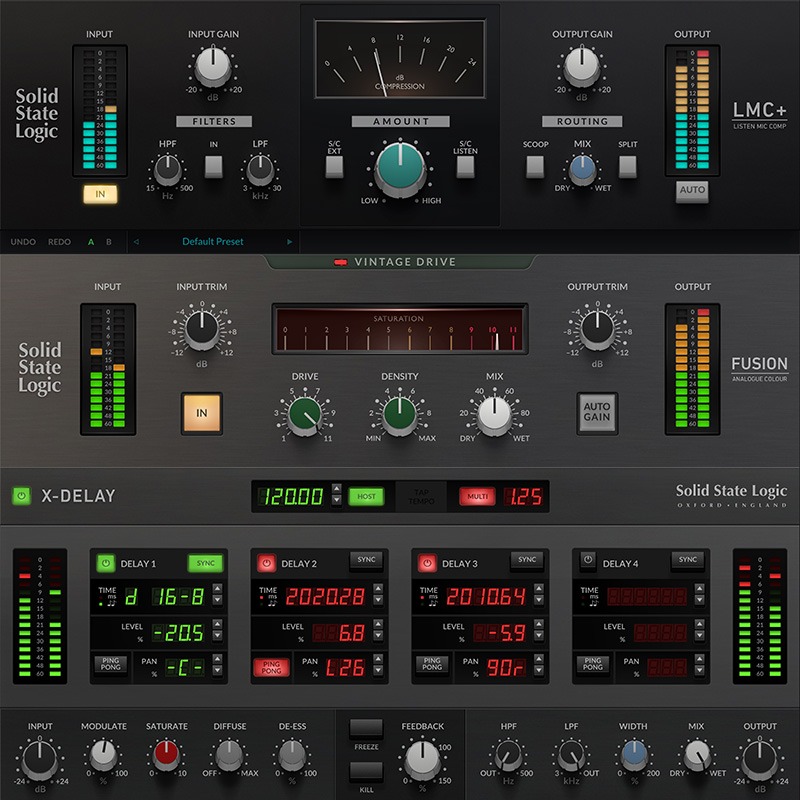Increase Delay 1 TIME stepper up
The image size is (800, 800).
tap(217, 588)
